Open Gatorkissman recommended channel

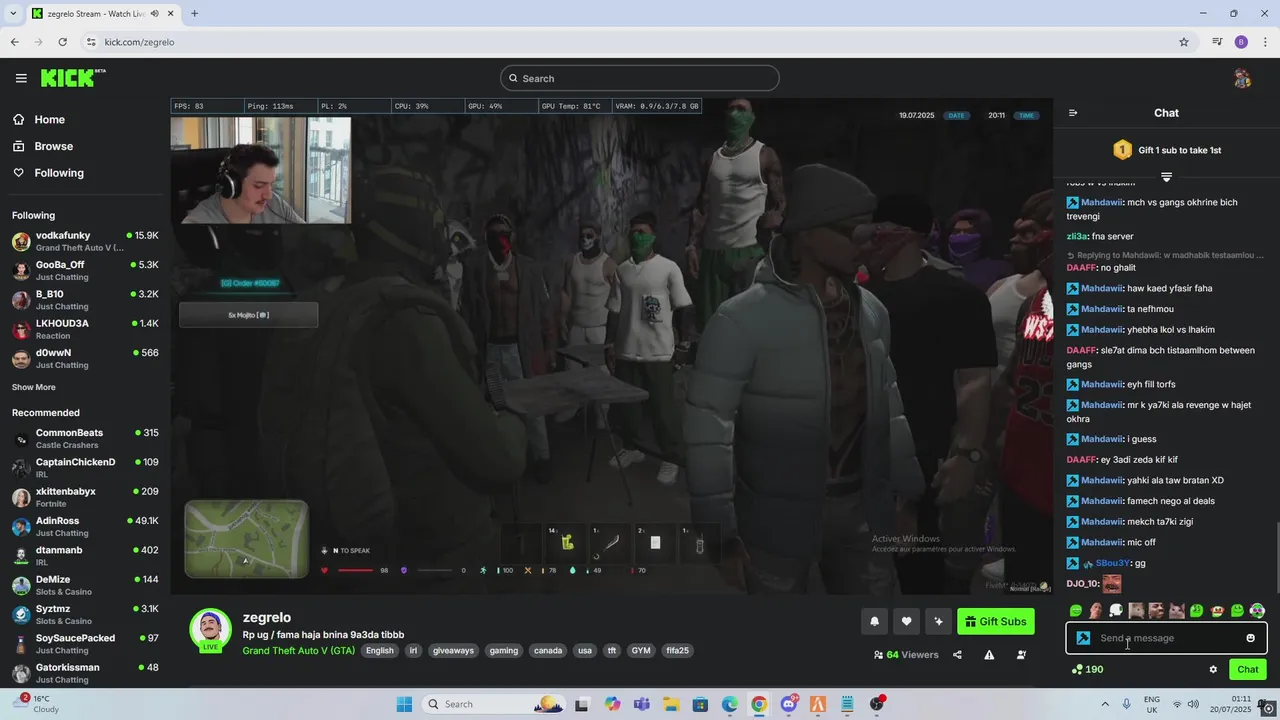[85, 673]
